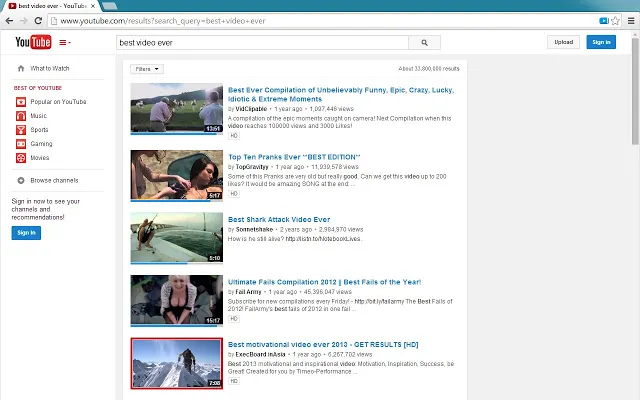Open the Popular on YouTube icon
The height and width of the screenshot is (400, 640).
(x=21, y=102)
